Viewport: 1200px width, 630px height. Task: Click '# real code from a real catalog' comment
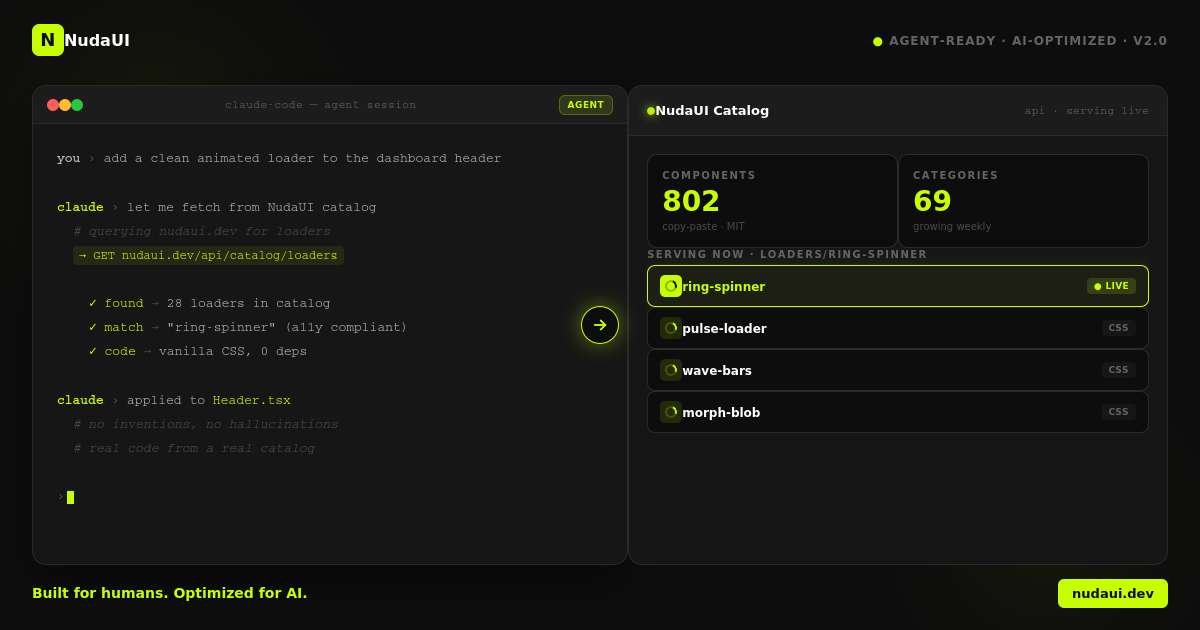pyautogui.click(x=194, y=448)
